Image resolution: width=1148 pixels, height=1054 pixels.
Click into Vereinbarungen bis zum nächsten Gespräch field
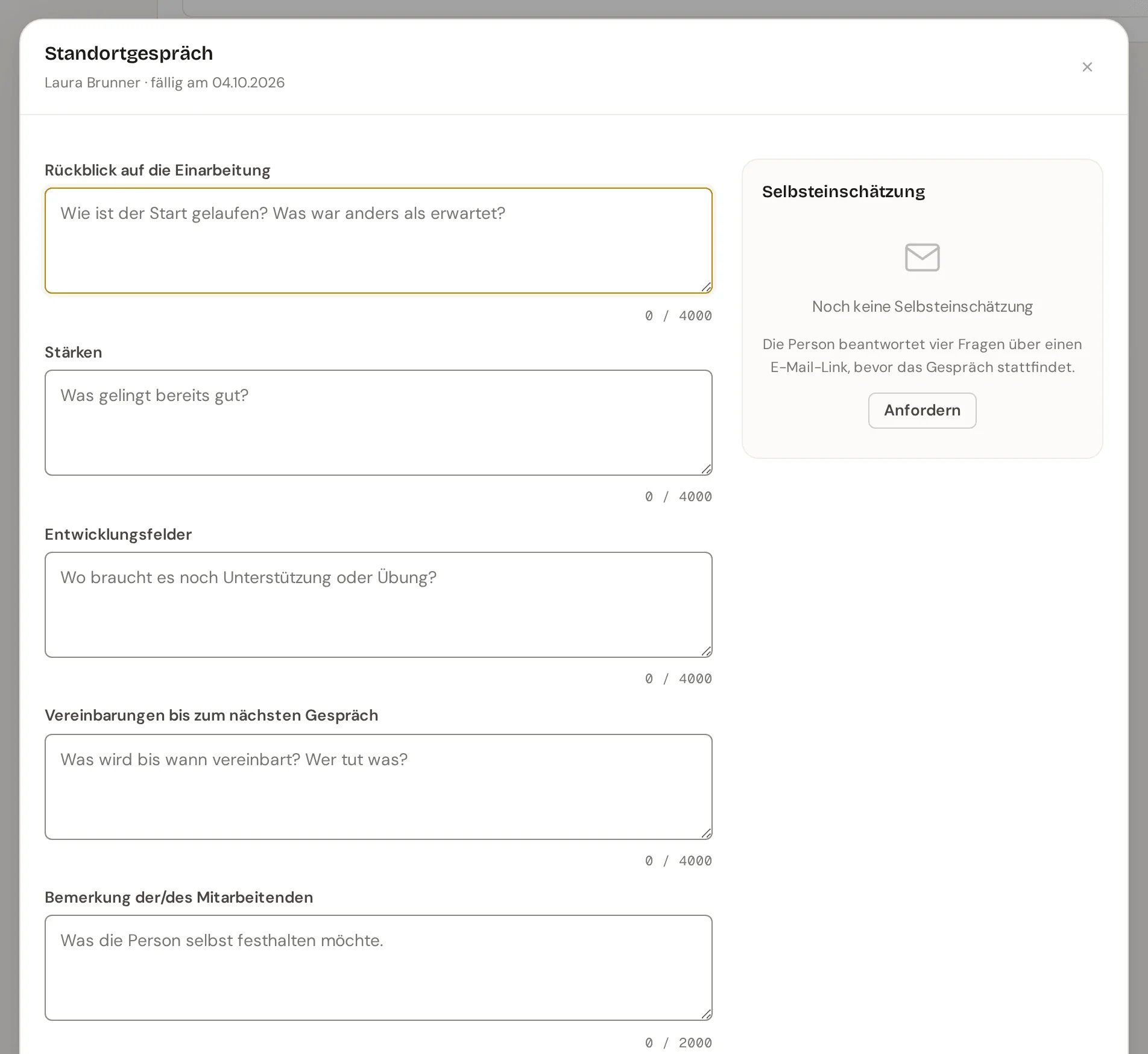tap(379, 787)
